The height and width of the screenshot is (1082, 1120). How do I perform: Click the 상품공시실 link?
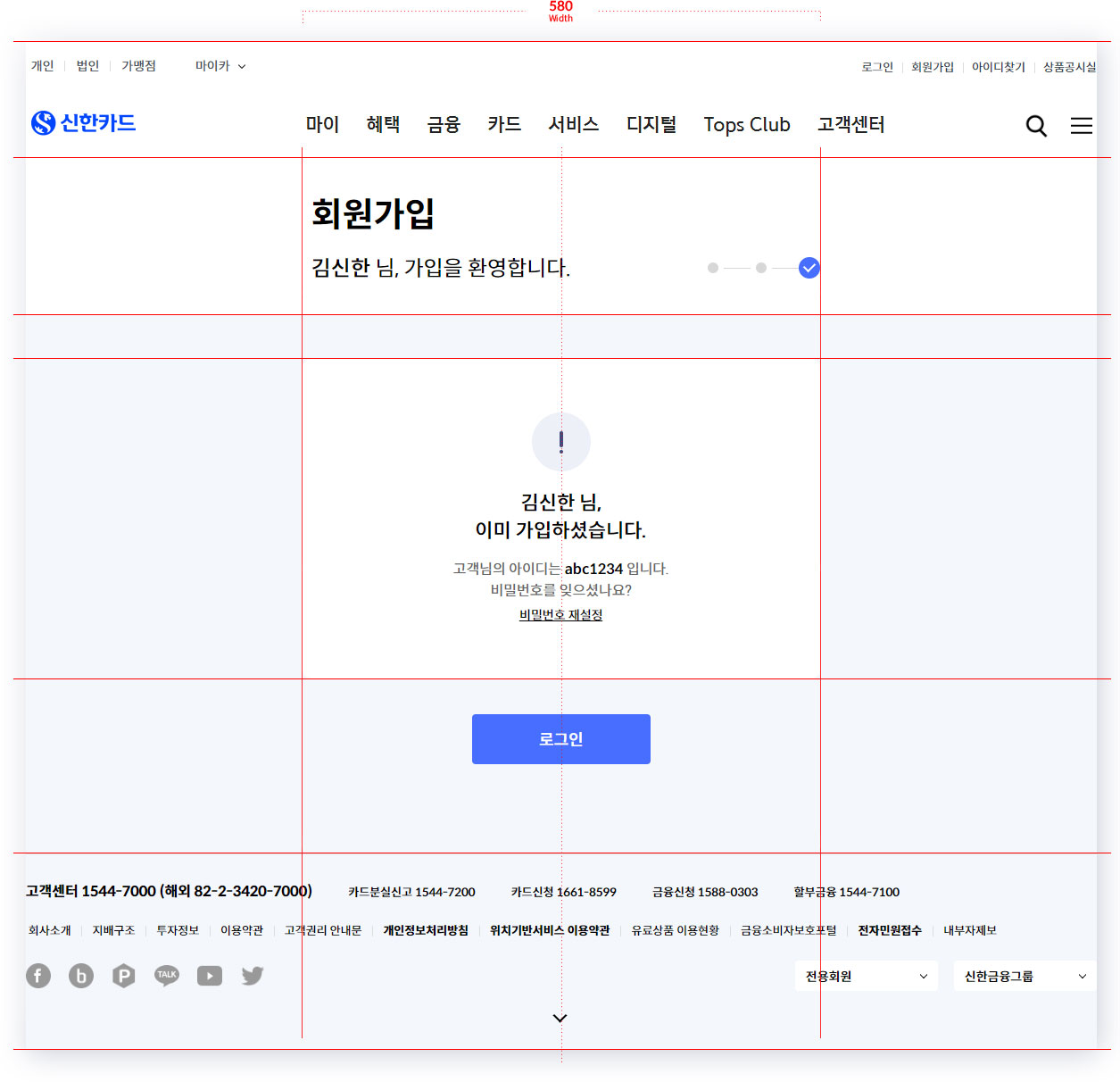tap(1070, 67)
